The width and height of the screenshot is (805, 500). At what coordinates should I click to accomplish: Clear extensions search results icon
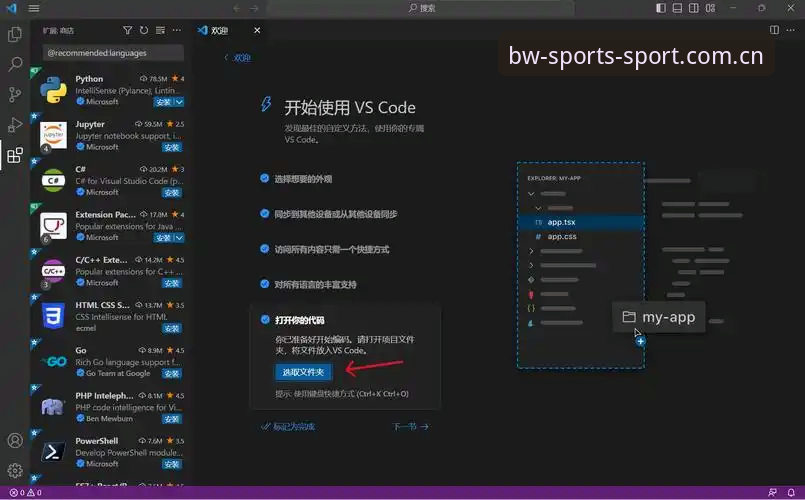coord(160,30)
